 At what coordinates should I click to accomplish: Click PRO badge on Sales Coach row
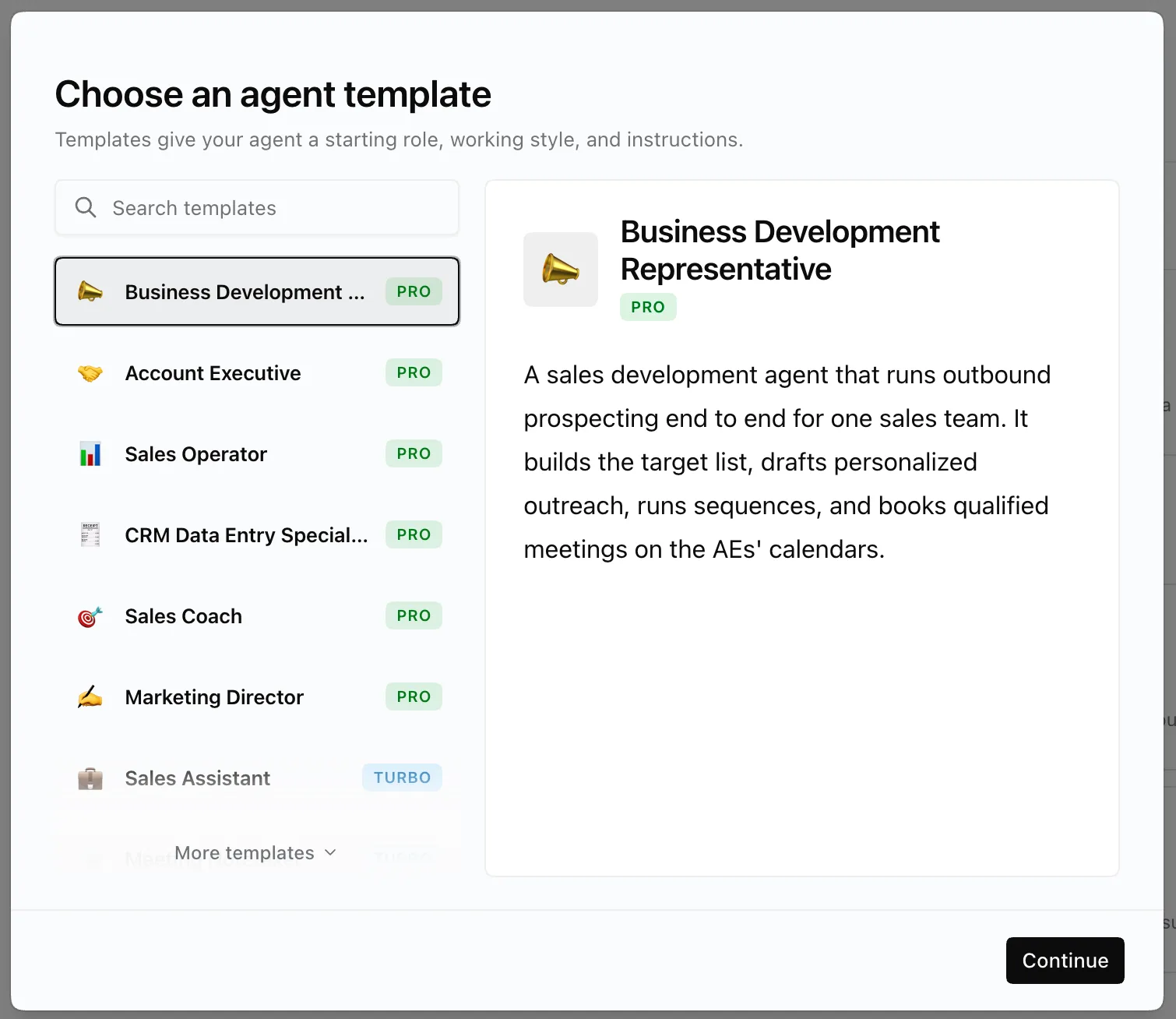(x=414, y=615)
